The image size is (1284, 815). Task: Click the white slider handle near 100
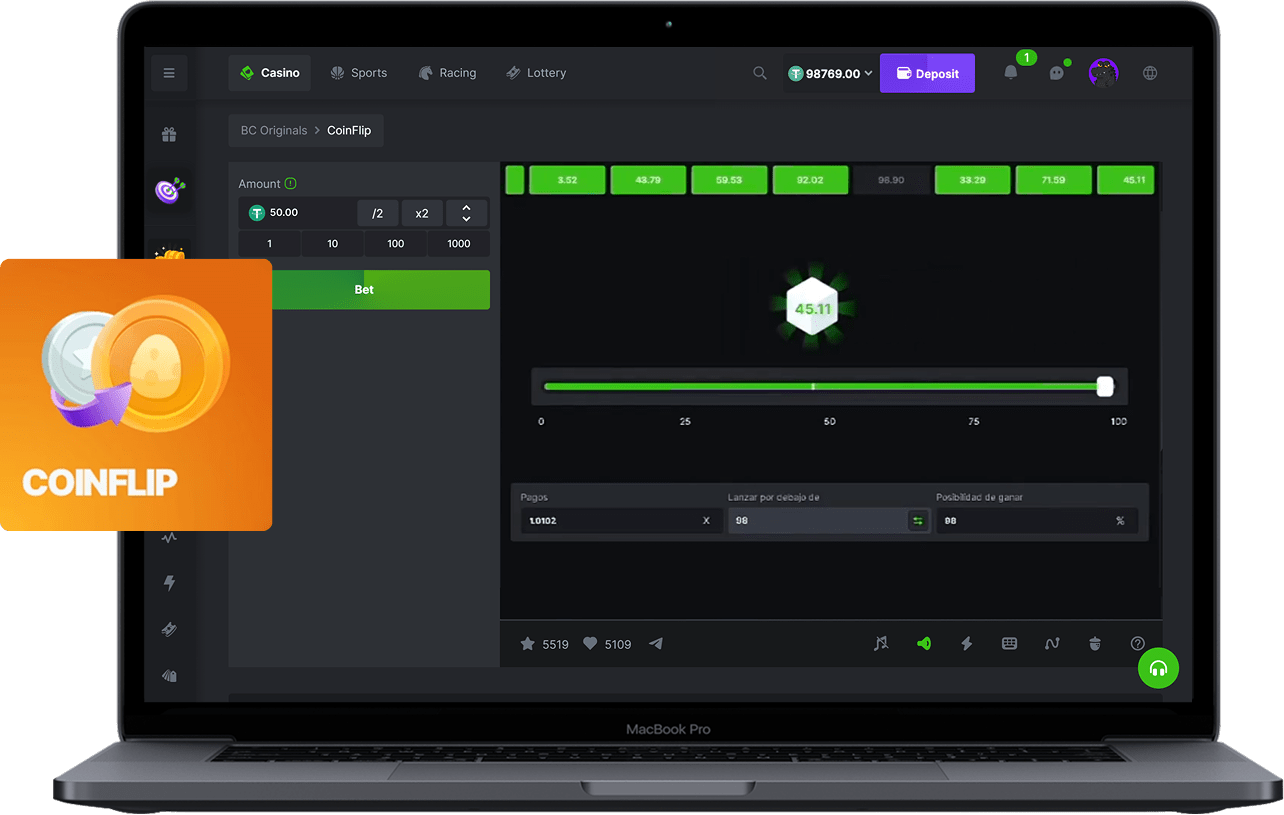pyautogui.click(x=1104, y=387)
